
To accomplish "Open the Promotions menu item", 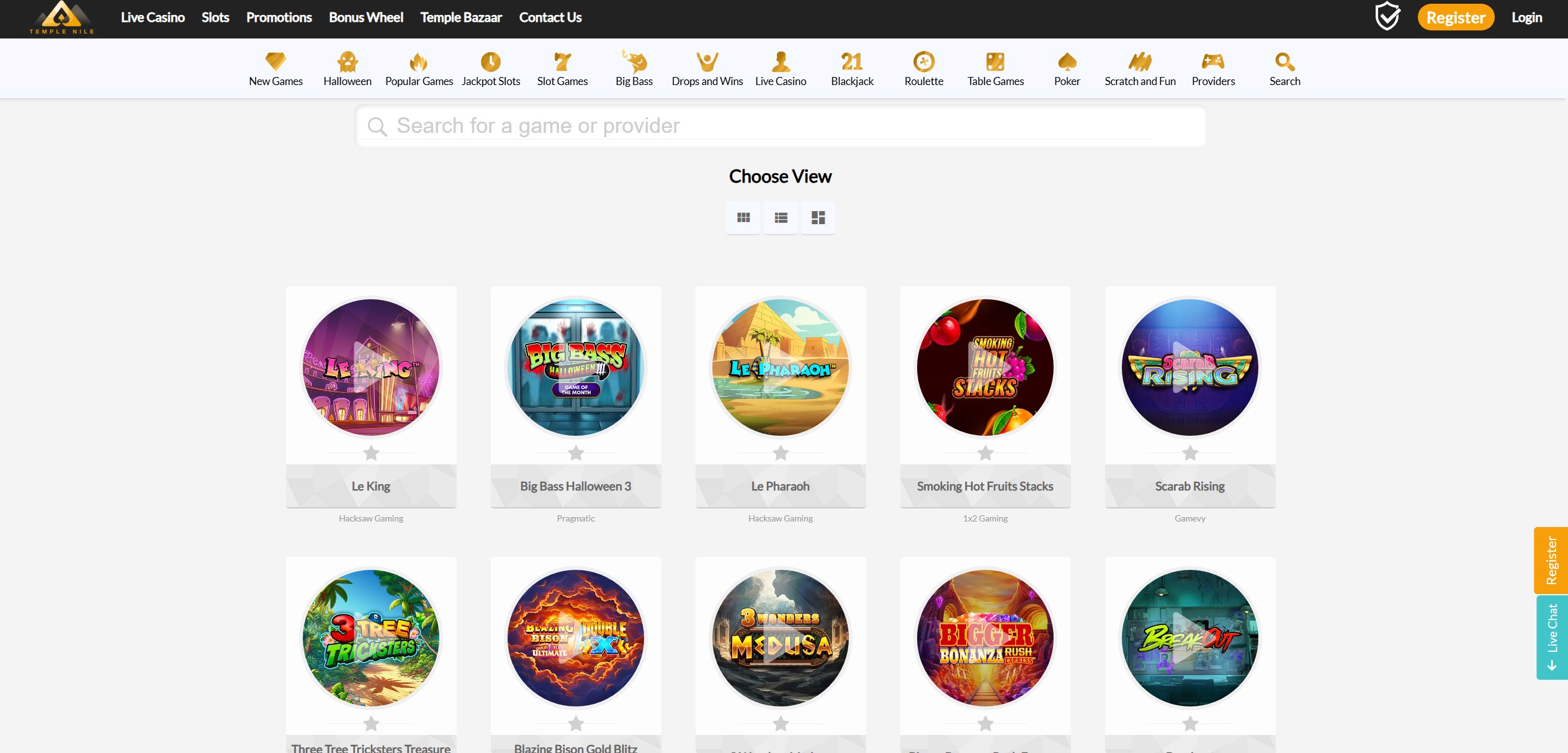I will tap(279, 17).
